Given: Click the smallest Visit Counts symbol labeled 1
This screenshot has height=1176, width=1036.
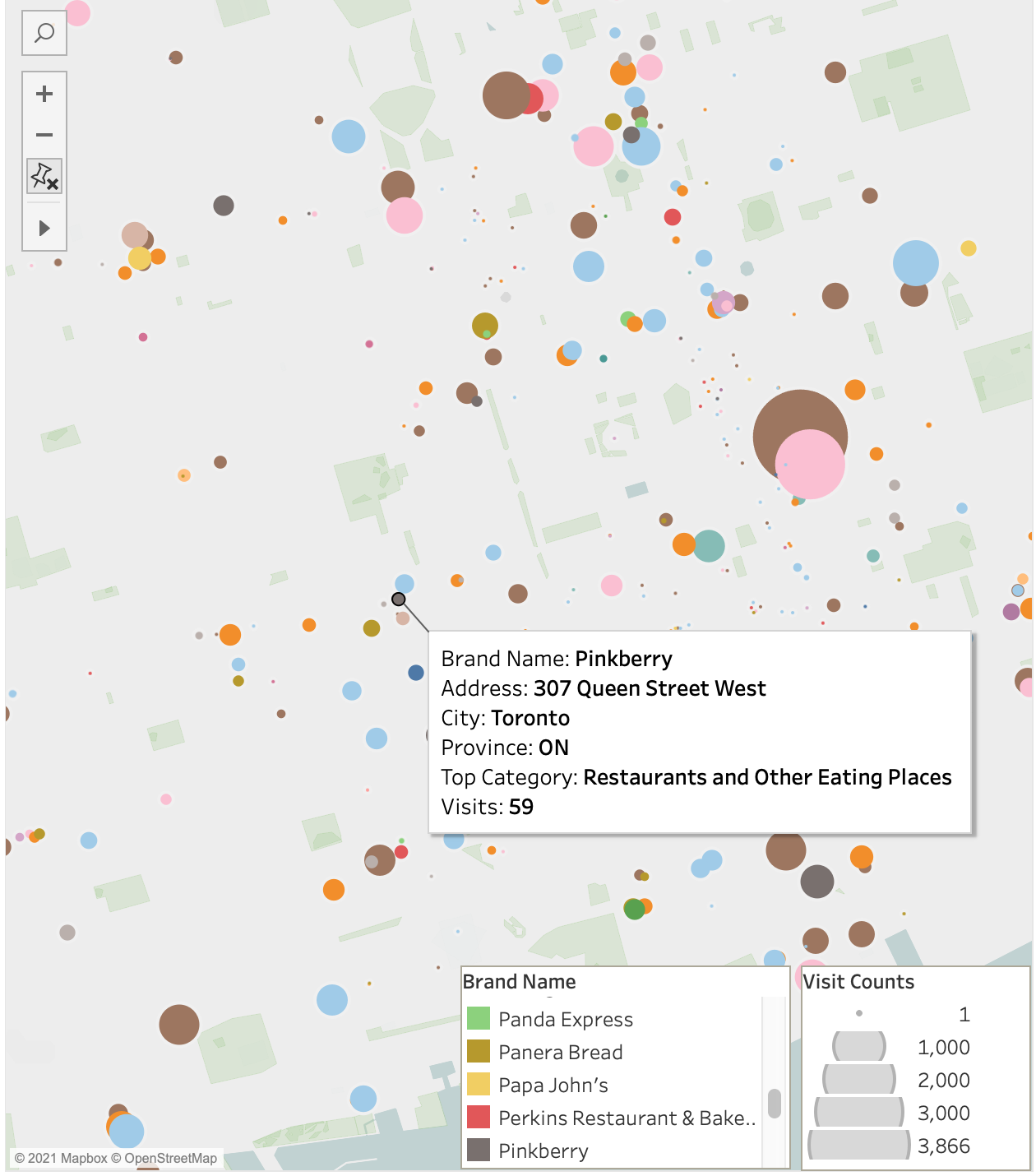Looking at the screenshot, I should (x=860, y=1014).
